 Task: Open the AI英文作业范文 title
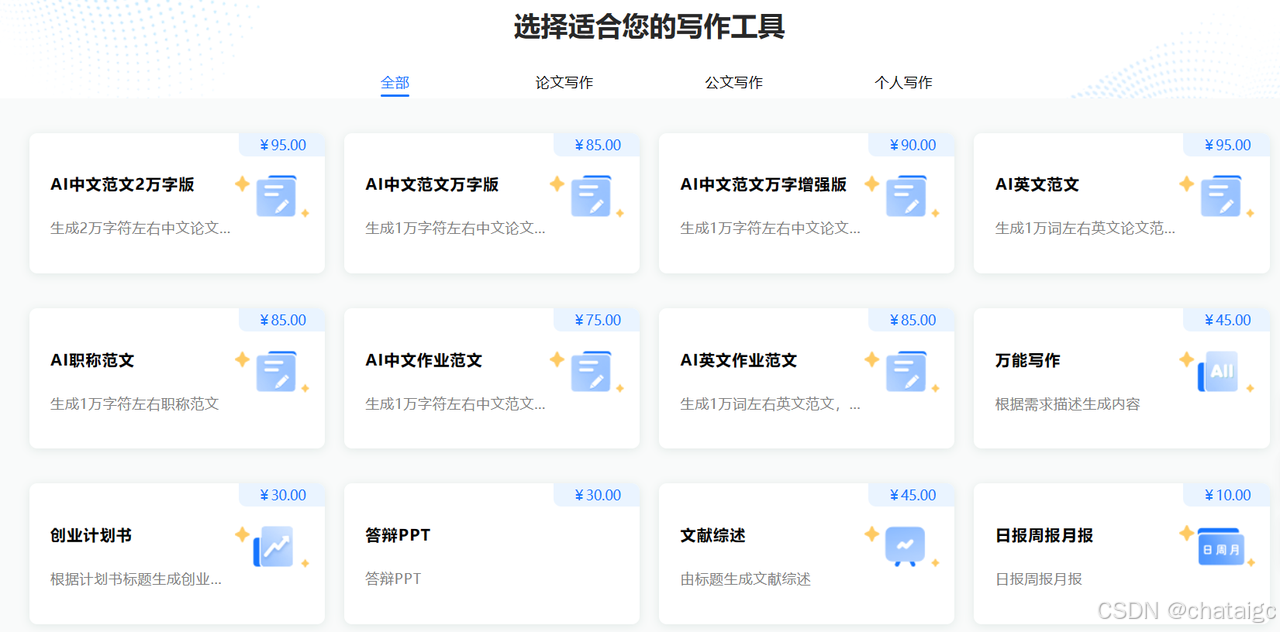(x=738, y=360)
